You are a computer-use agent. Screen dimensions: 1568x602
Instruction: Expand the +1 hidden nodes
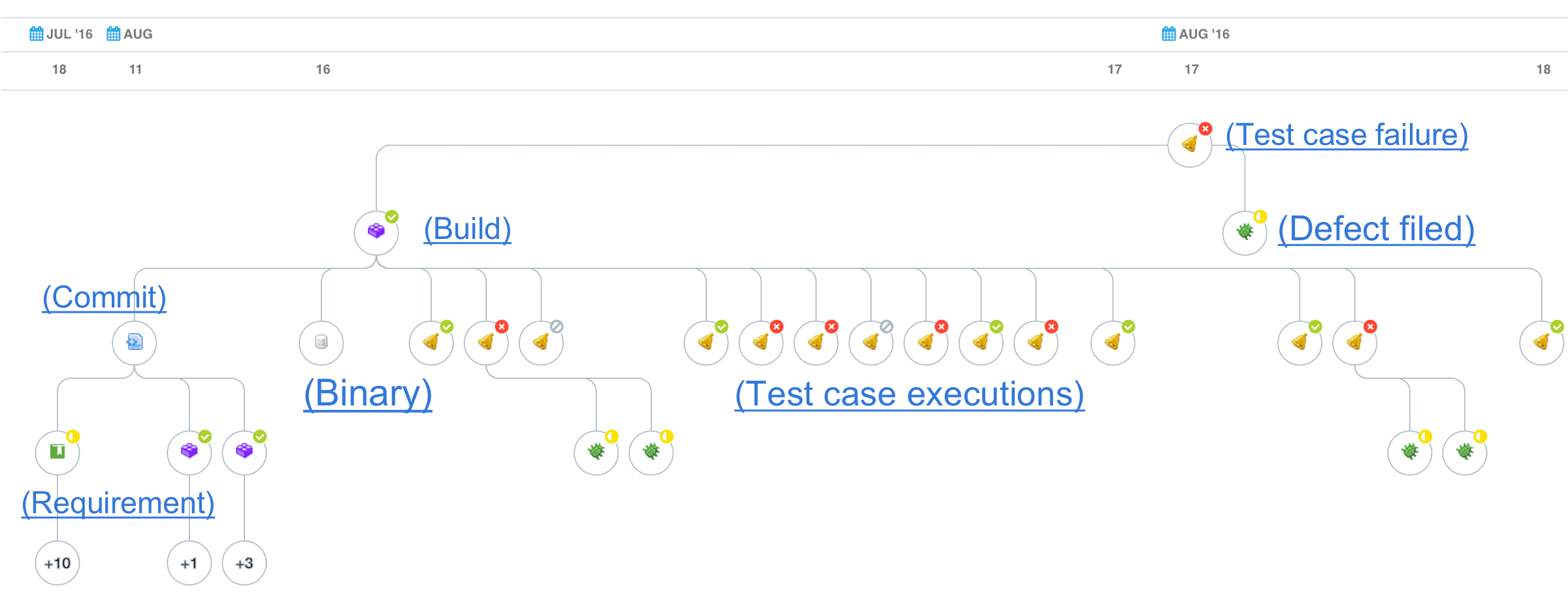[189, 563]
